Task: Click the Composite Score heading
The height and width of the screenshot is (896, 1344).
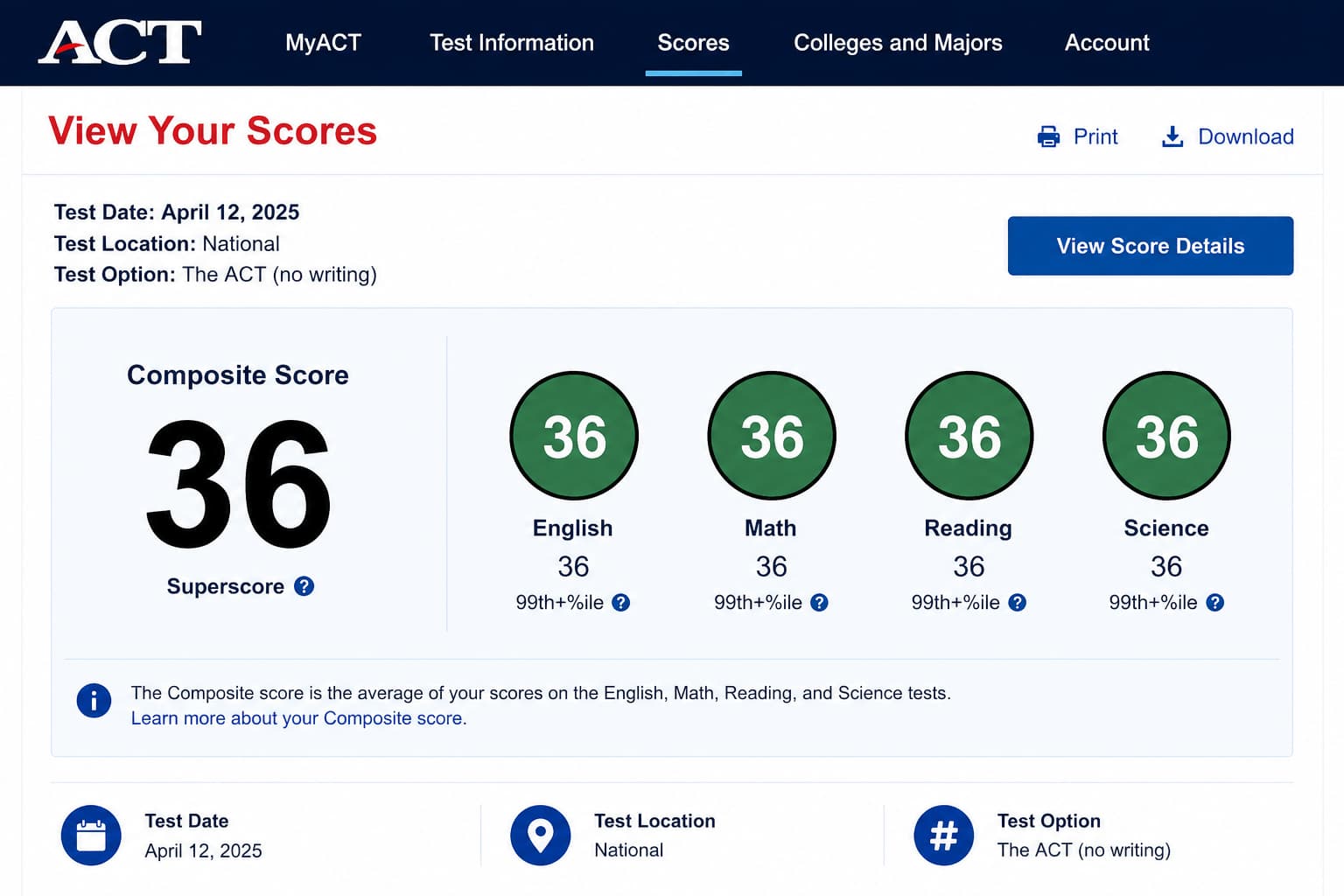Action: click(238, 375)
